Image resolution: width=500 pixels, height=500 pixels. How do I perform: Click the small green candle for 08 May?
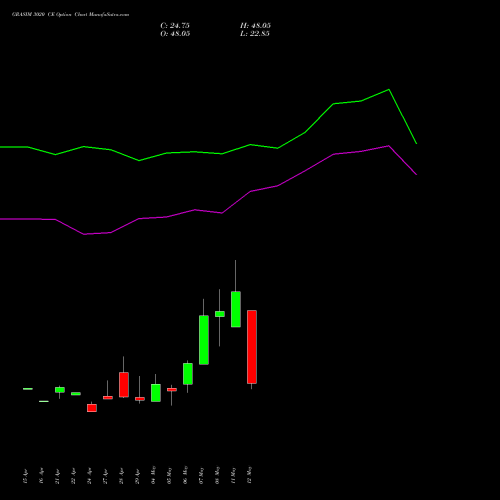(220, 314)
